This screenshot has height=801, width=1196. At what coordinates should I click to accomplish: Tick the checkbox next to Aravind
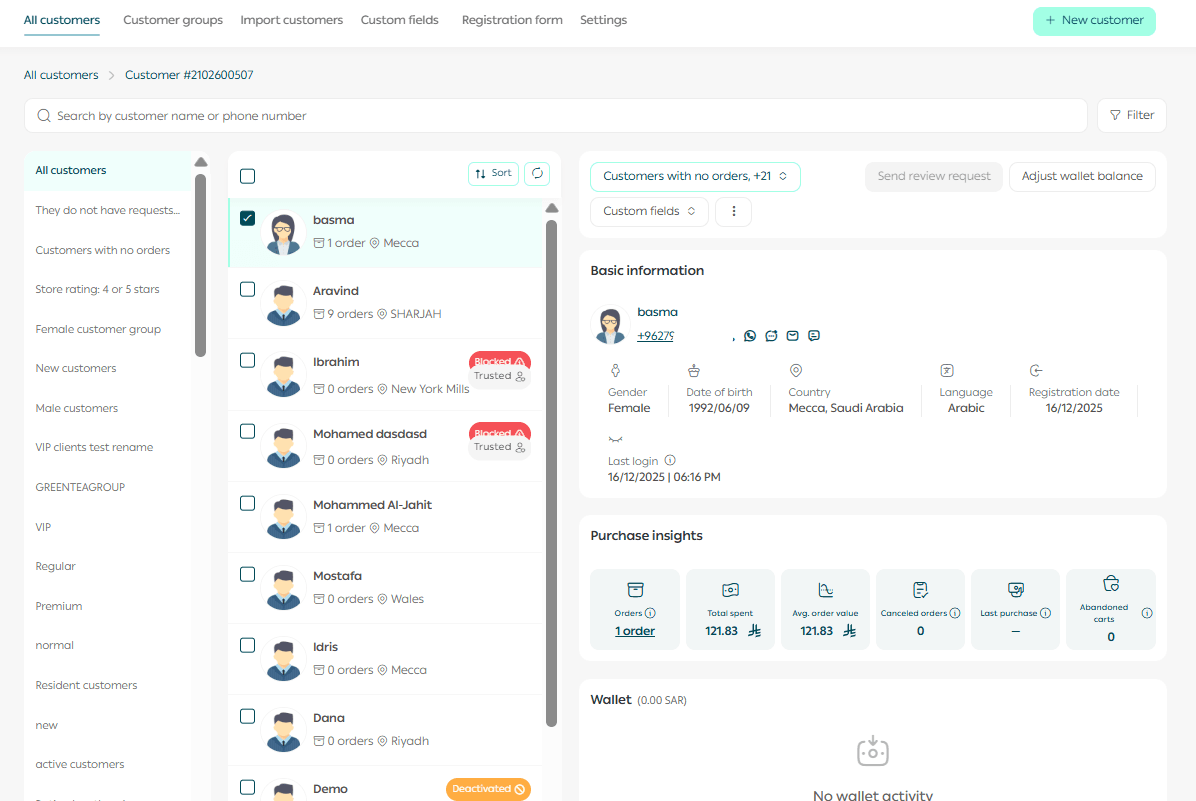tap(248, 290)
